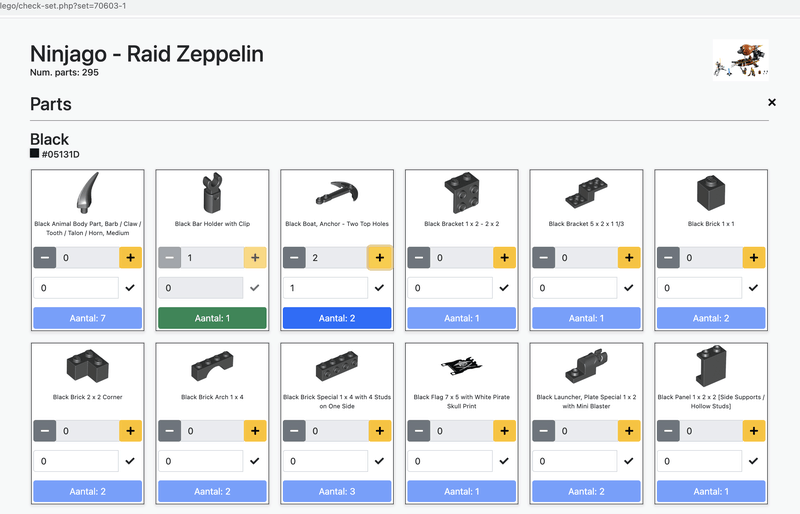The height and width of the screenshot is (514, 800).
Task: Decrease count of Black Launcher Plate Special
Action: pos(542,431)
